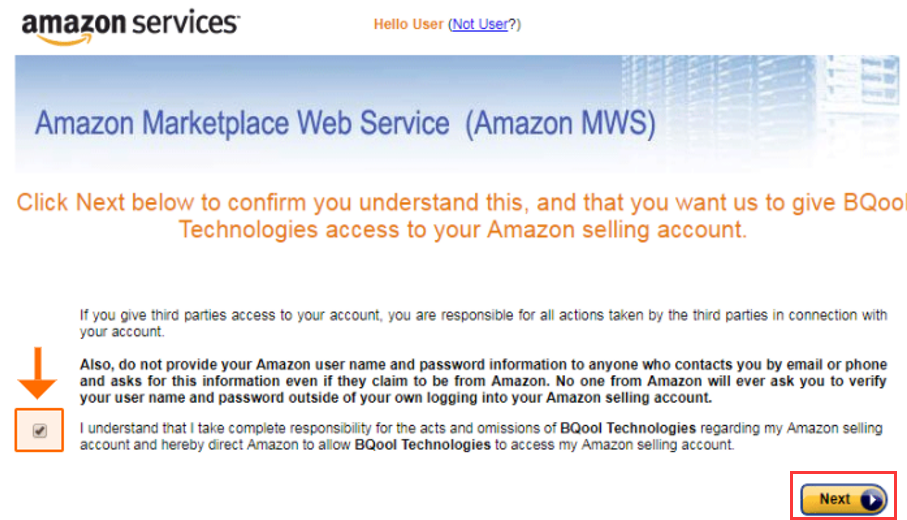Click the 'If you give third parties access' paragraph

pos(483,323)
